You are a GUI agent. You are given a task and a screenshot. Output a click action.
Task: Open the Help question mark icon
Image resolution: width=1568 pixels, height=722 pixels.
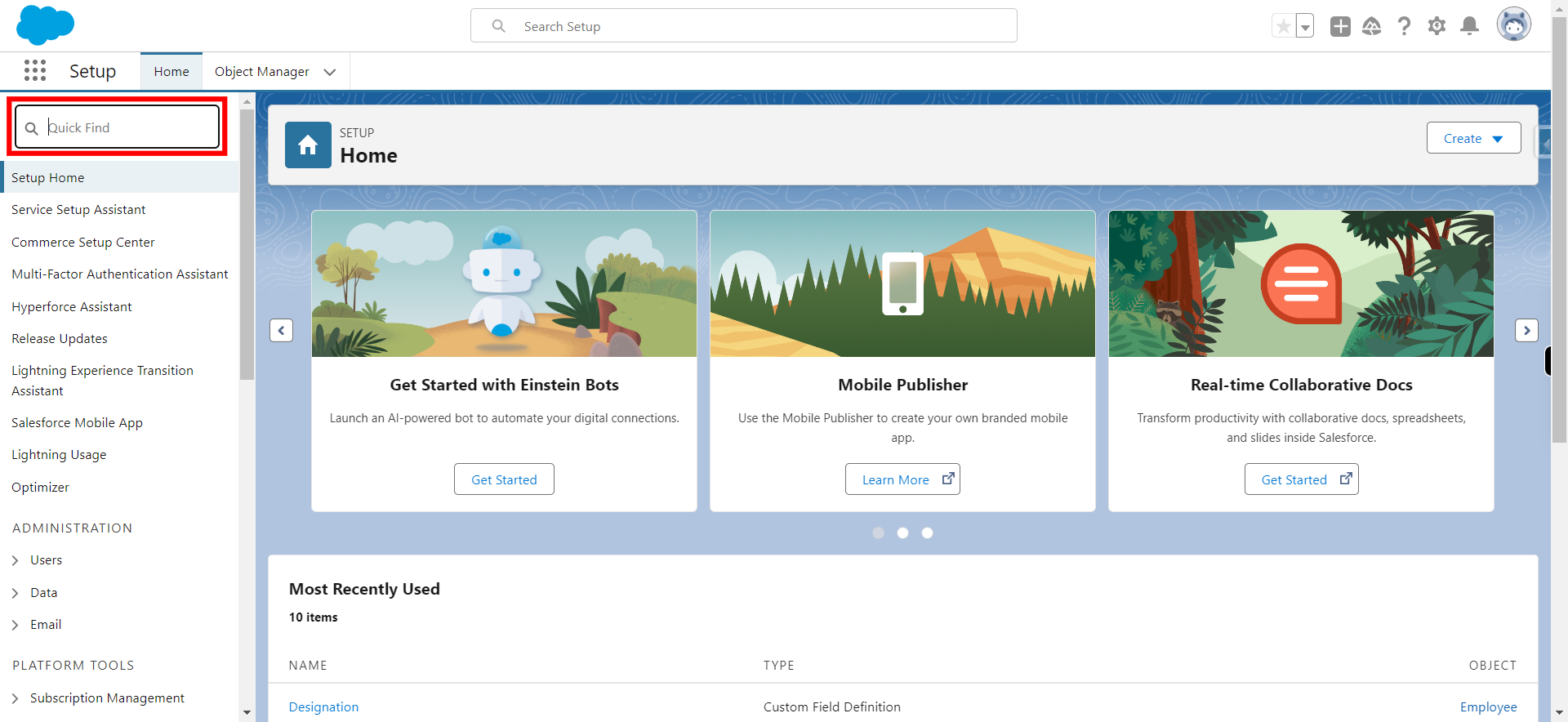coord(1404,26)
